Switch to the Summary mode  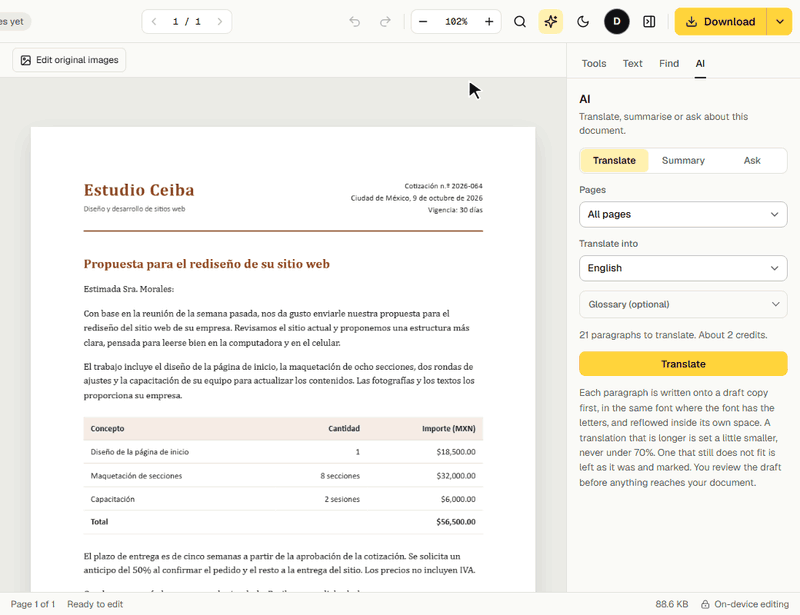683,160
